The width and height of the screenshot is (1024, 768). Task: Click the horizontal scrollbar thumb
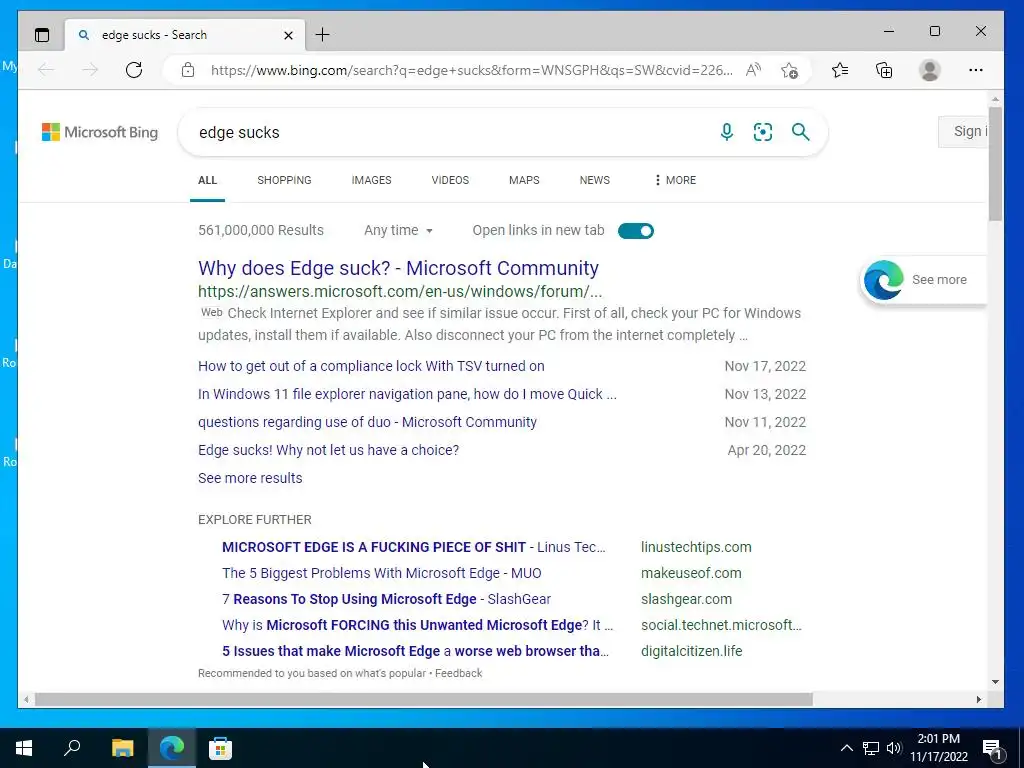[x=424, y=699]
